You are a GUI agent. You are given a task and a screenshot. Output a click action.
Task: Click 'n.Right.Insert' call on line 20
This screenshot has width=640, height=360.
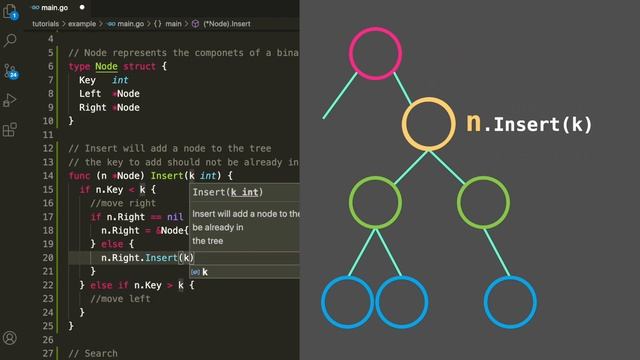pos(139,258)
